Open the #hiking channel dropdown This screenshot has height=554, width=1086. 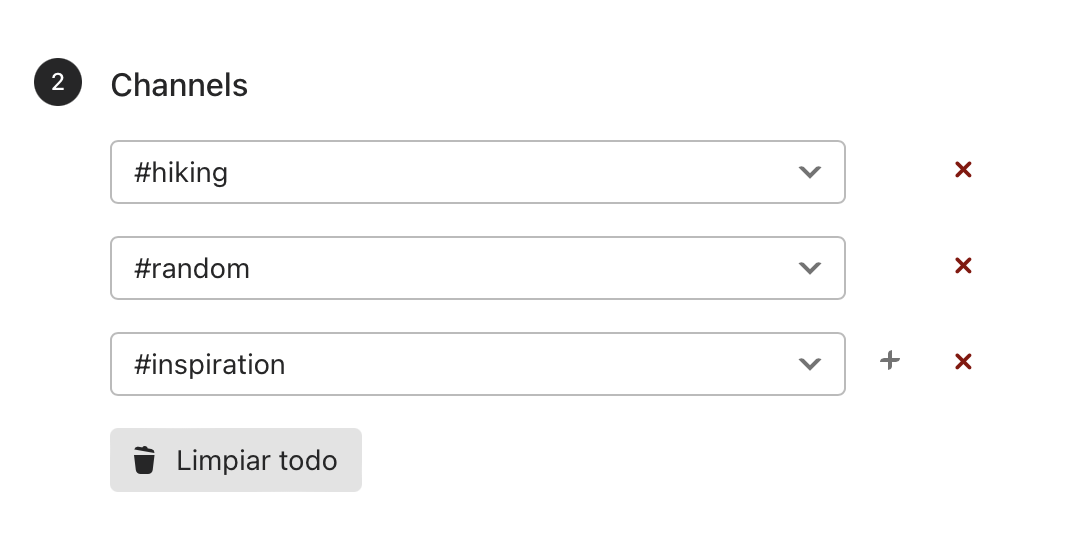(478, 172)
